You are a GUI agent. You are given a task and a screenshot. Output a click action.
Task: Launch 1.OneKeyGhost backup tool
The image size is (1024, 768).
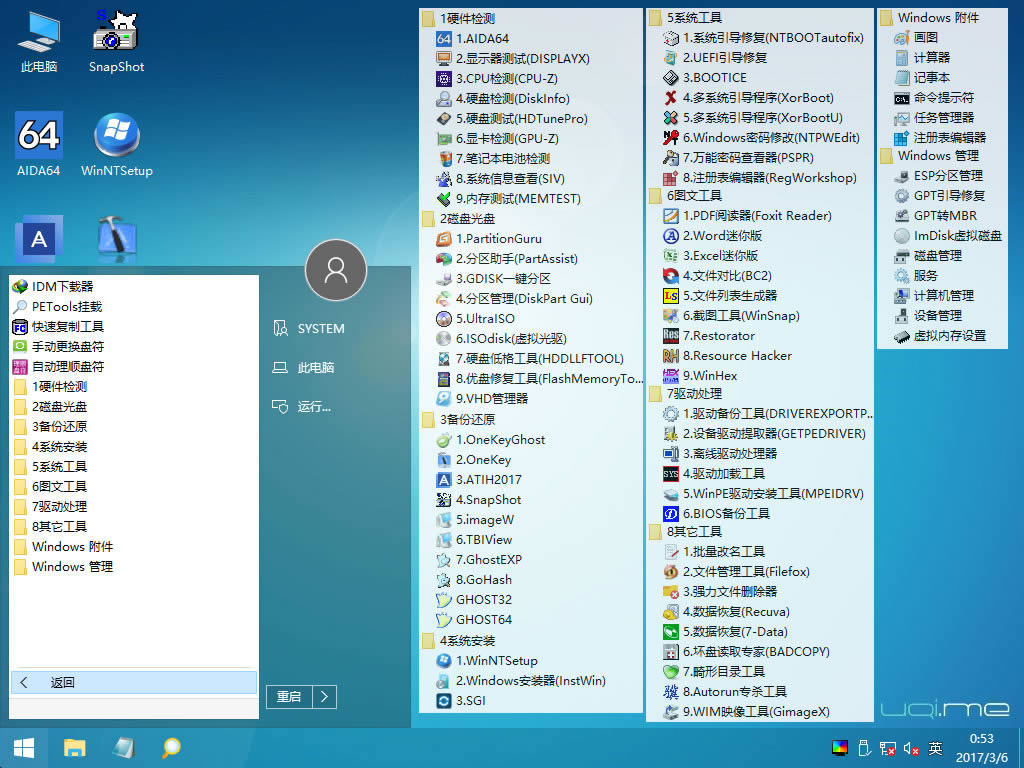click(490, 440)
